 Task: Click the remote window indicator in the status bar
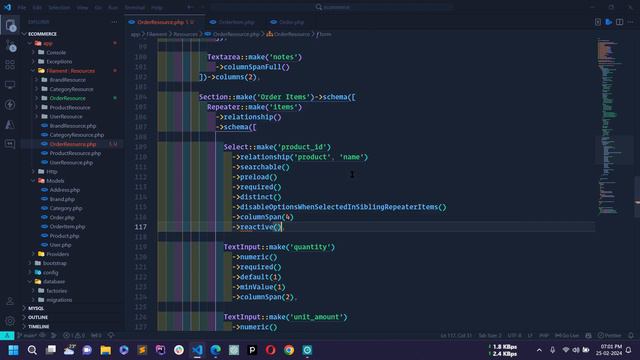coord(7,336)
